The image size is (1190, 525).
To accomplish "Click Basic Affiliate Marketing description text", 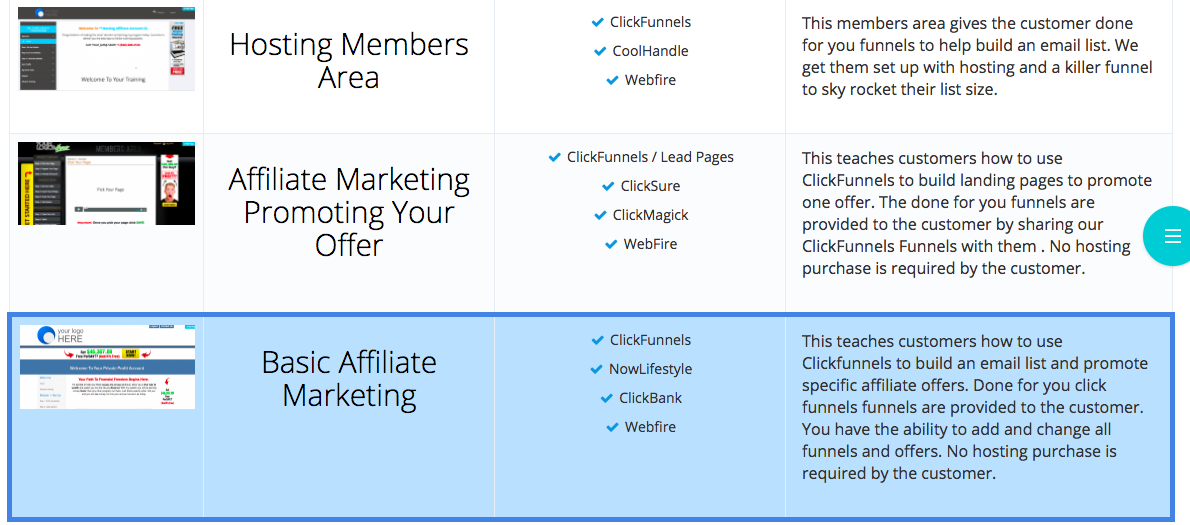I will [975, 407].
